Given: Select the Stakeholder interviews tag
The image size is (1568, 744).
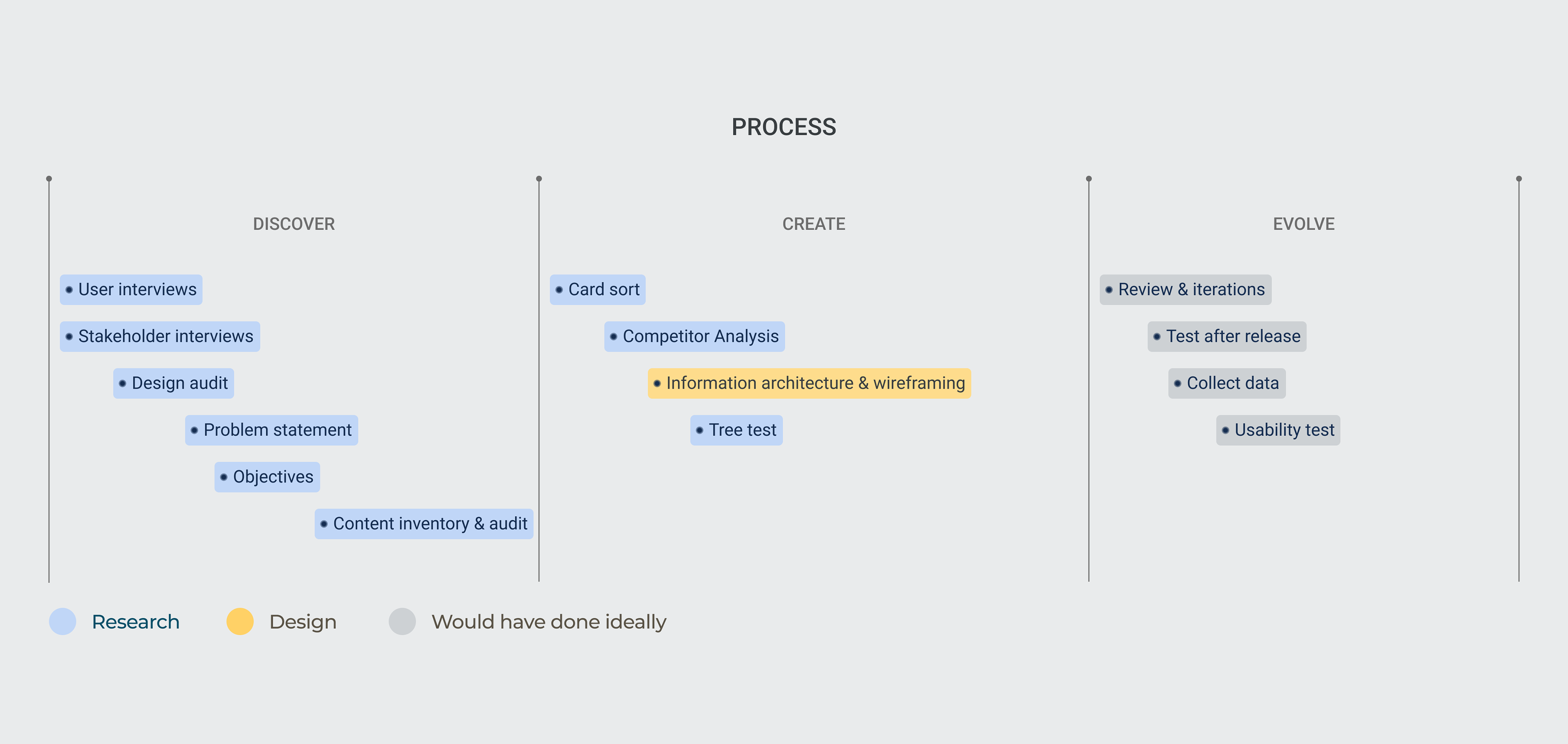Looking at the screenshot, I should coord(160,336).
